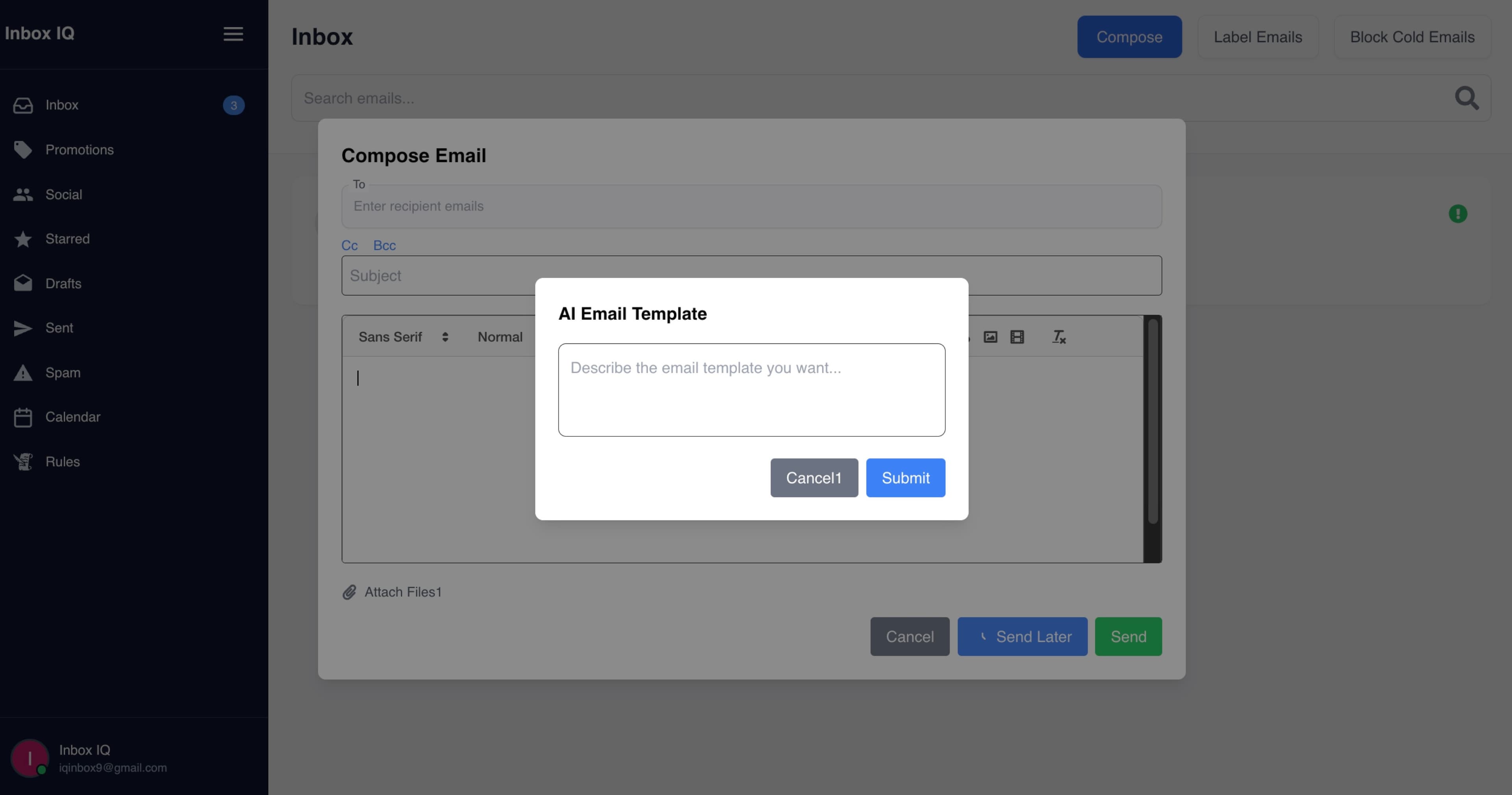Open the Drafts folder

point(63,284)
